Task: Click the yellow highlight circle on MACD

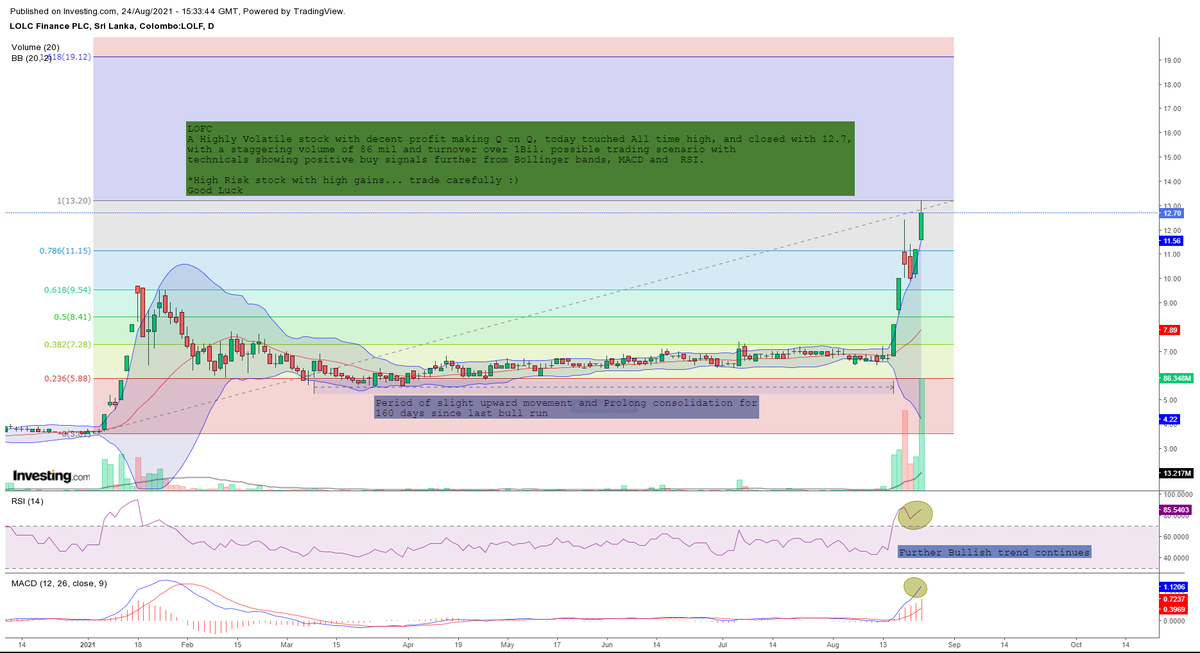Action: pyautogui.click(x=915, y=587)
